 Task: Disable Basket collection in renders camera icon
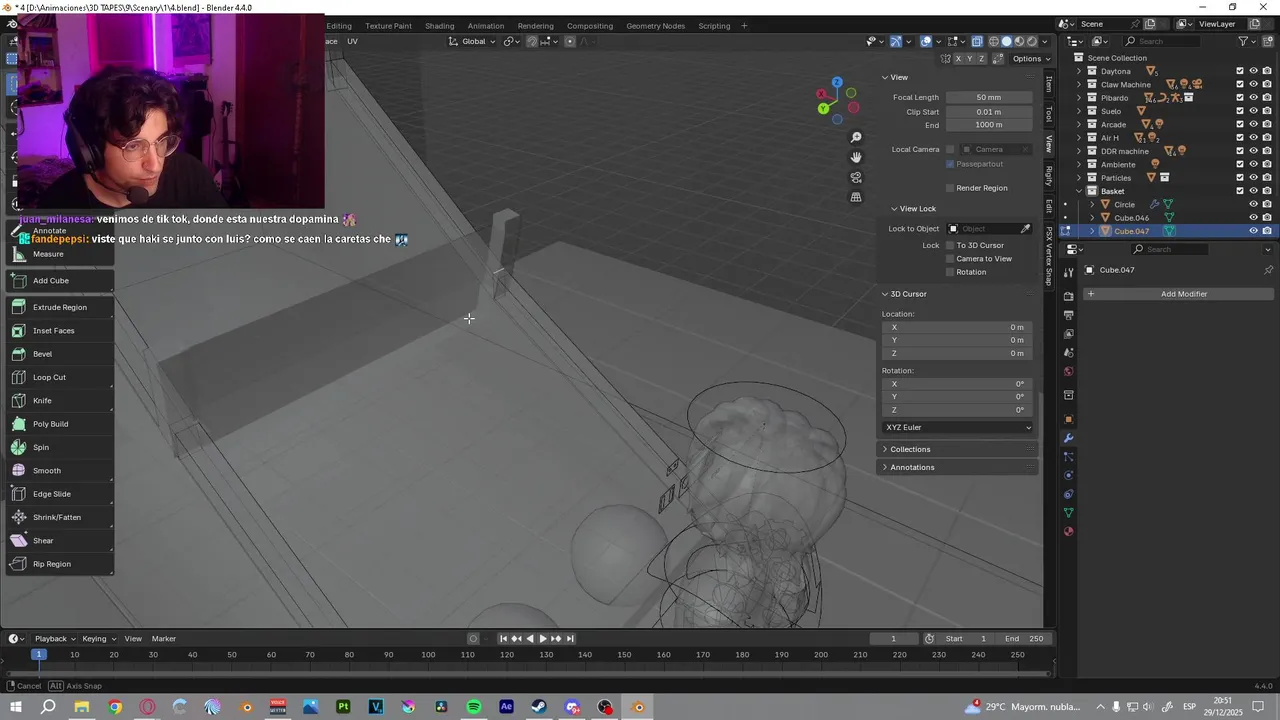click(1267, 191)
